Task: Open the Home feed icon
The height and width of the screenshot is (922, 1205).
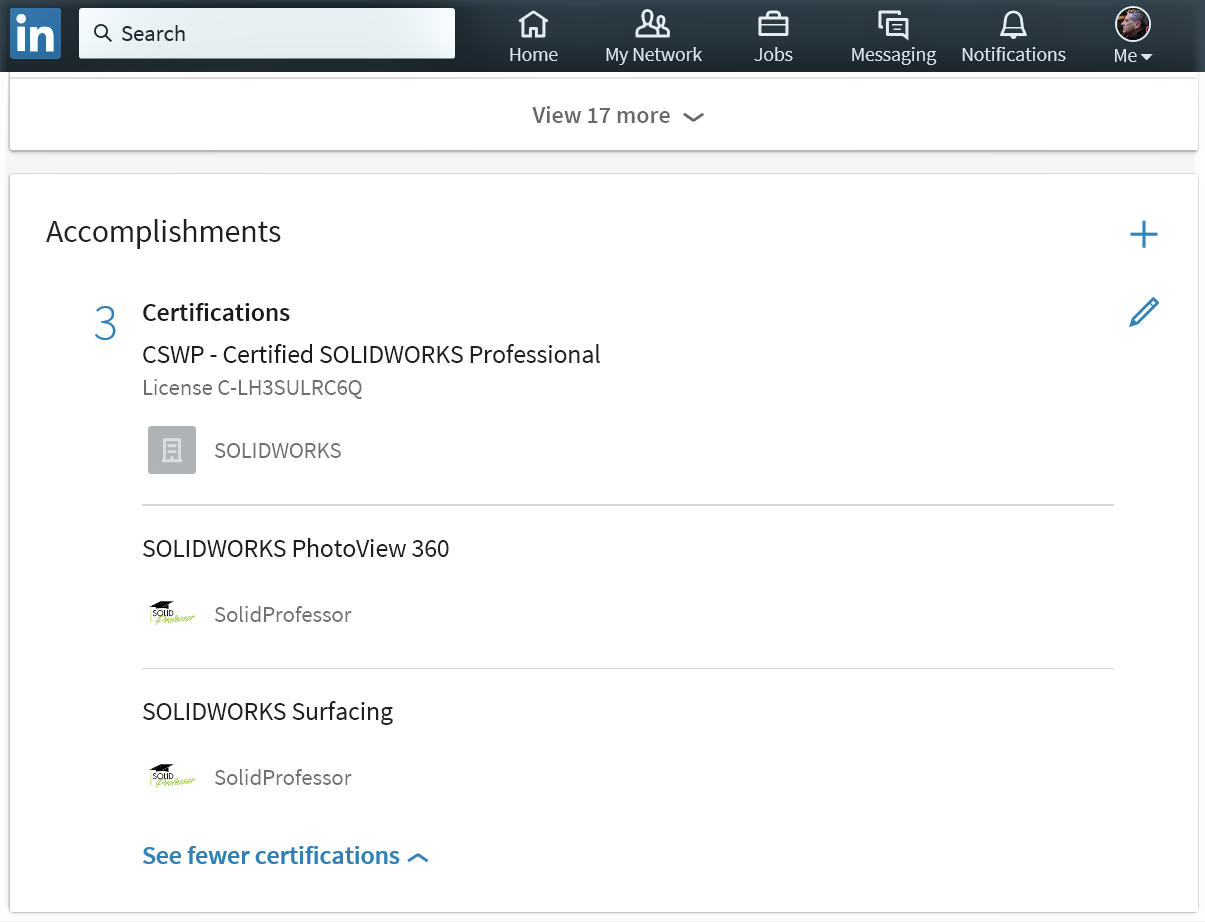Action: [x=533, y=24]
